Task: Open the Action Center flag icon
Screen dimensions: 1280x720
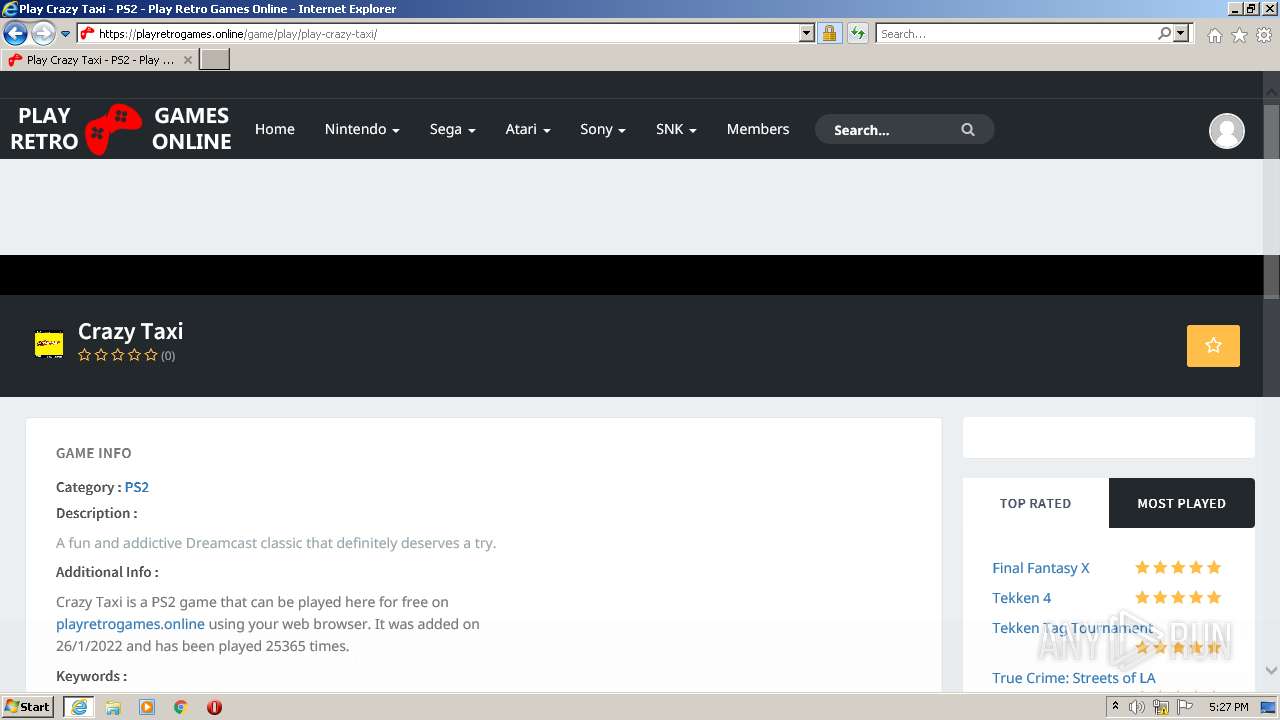Action: pos(1185,707)
